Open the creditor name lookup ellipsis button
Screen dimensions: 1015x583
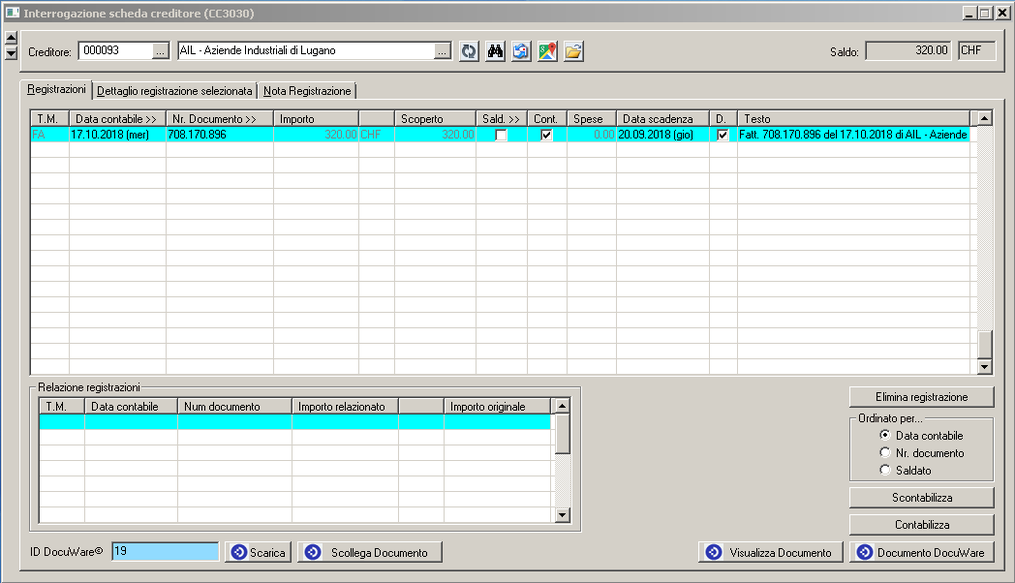coord(443,51)
